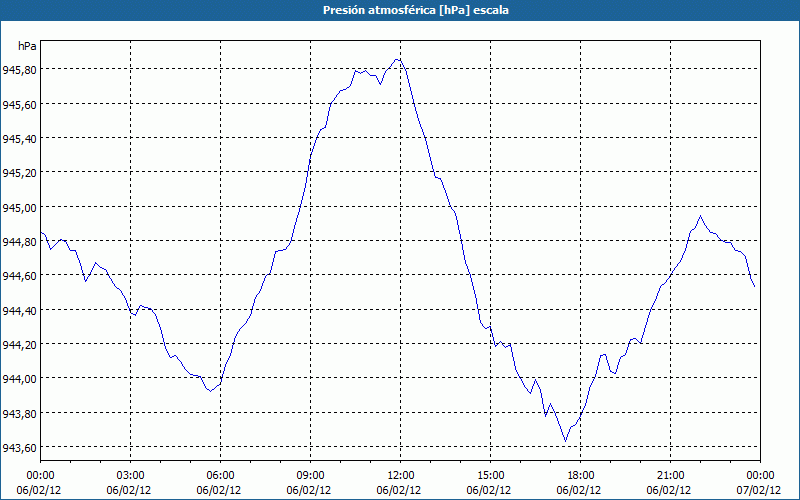
Task: Click the 944,20 y-axis label
Action: click(19, 344)
